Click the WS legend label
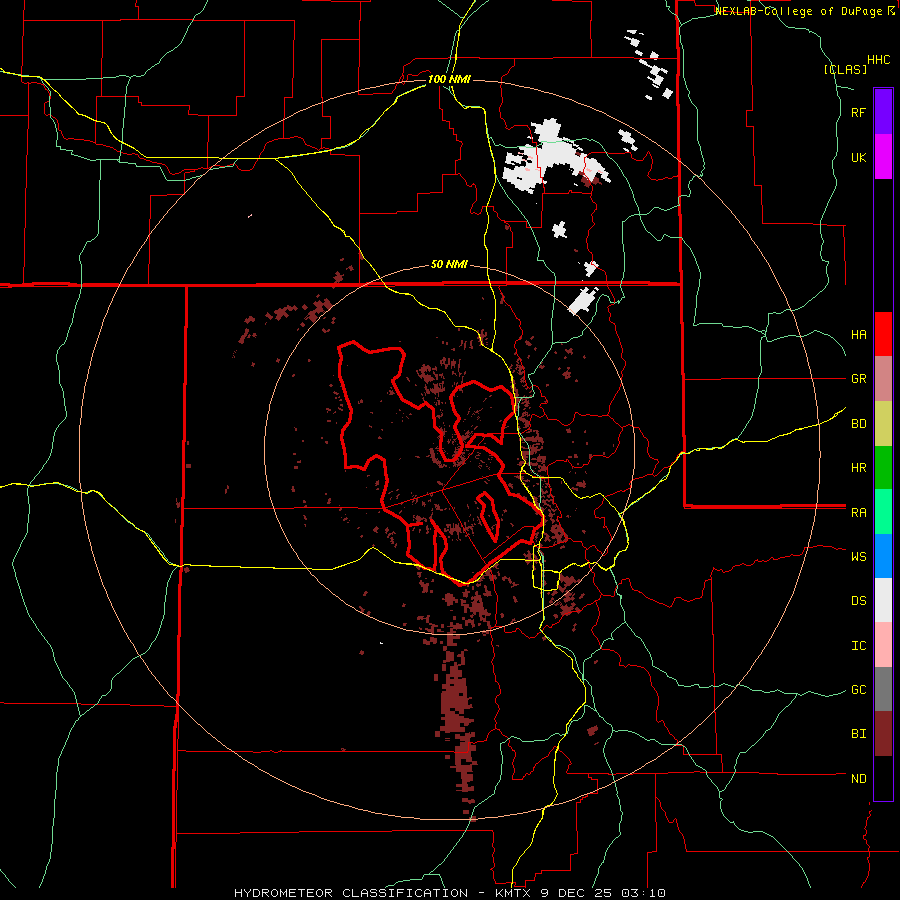This screenshot has height=900, width=900. pyautogui.click(x=858, y=557)
